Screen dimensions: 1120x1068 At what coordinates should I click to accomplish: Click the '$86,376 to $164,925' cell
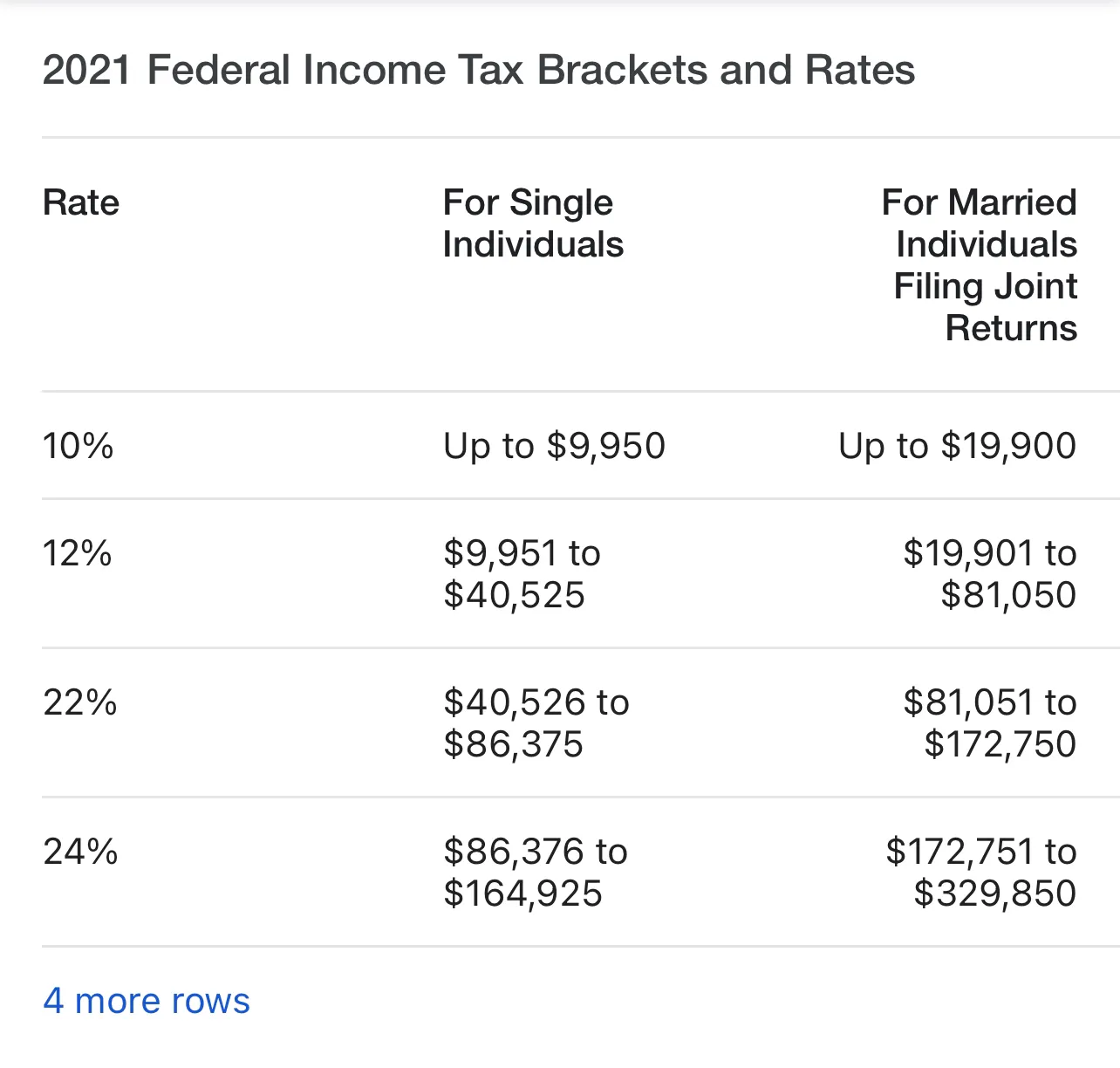tap(535, 873)
